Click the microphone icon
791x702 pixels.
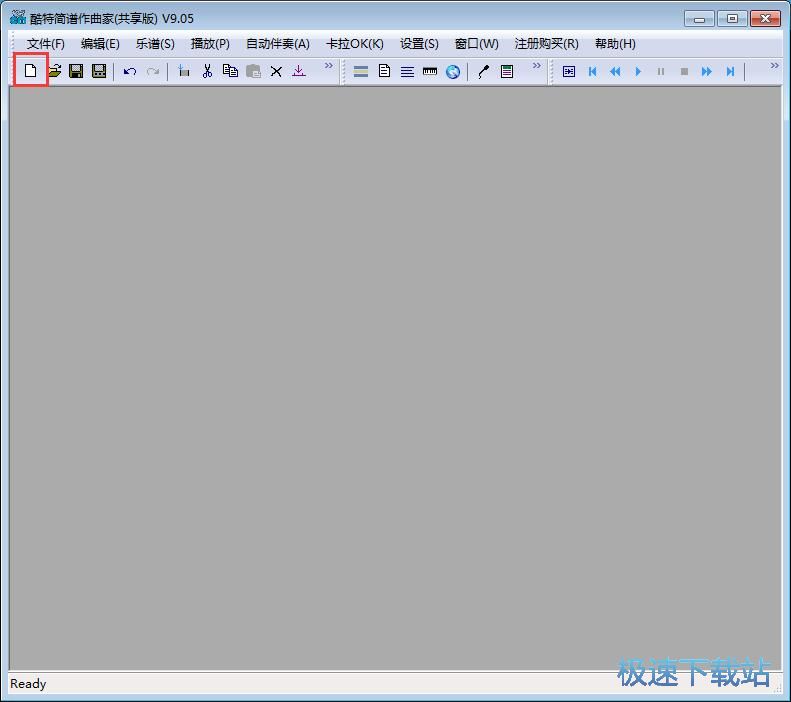pos(483,71)
